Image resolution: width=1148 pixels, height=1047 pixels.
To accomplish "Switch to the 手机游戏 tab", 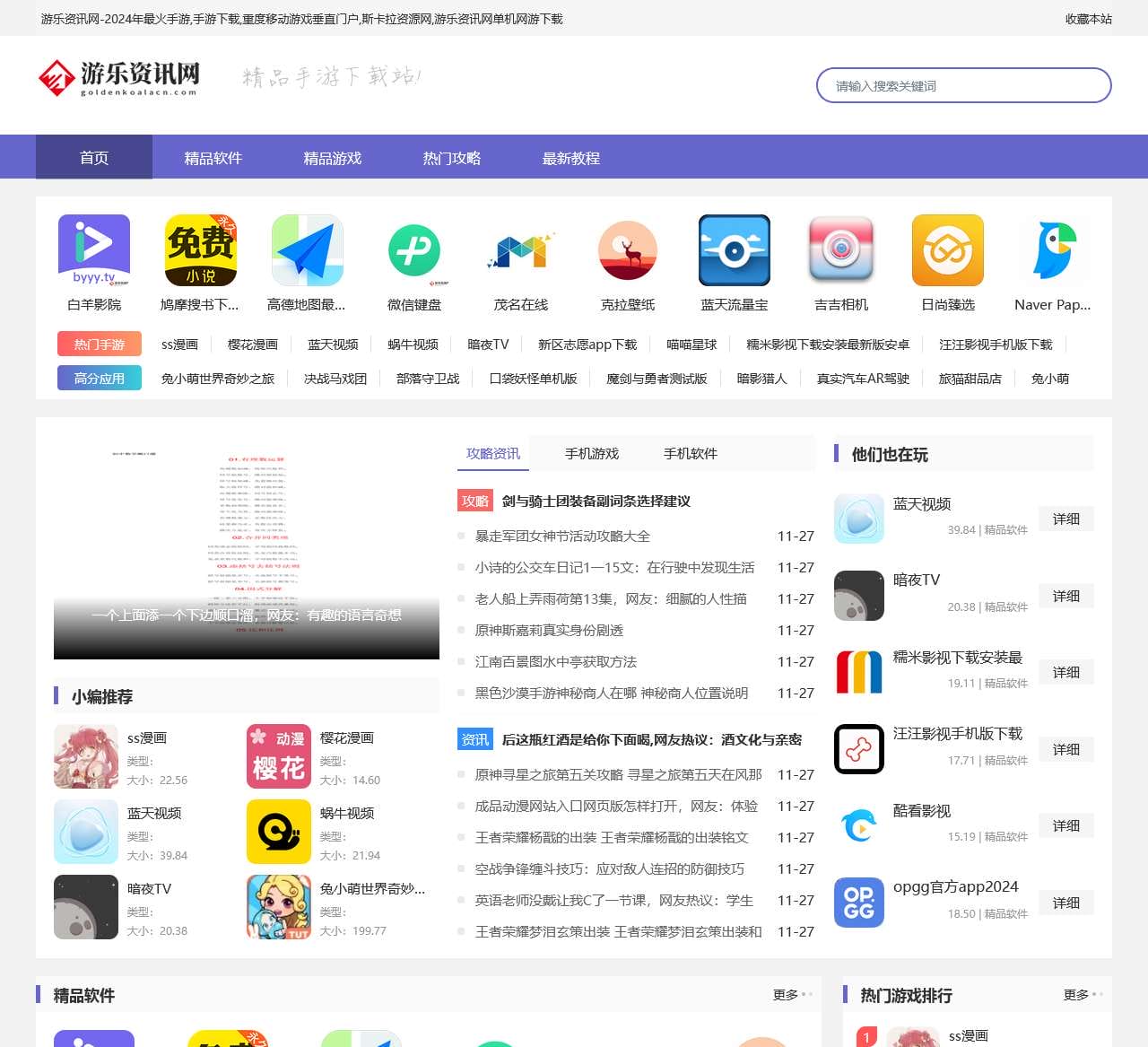I will [x=592, y=453].
